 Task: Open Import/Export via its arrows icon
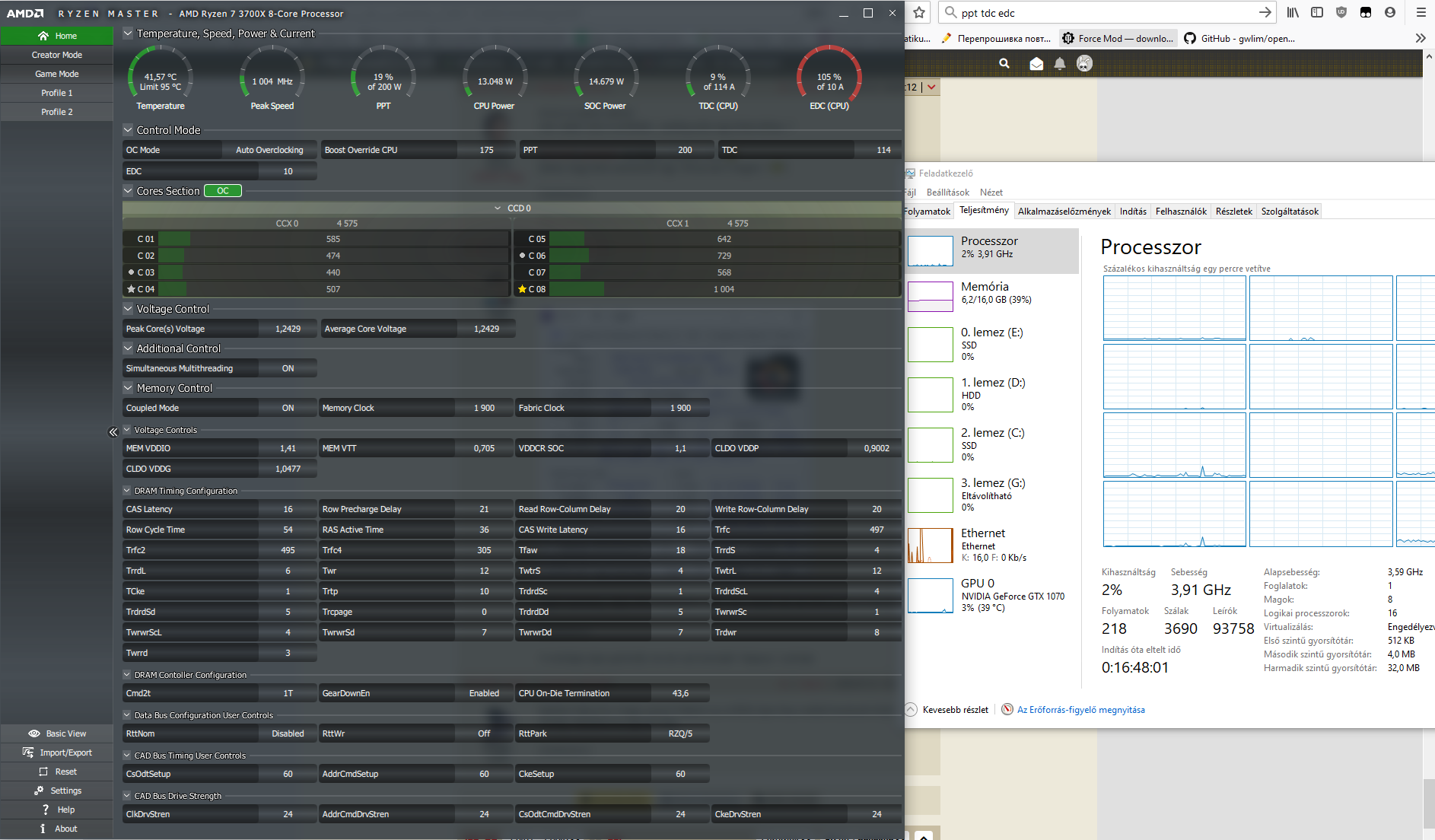[x=28, y=752]
